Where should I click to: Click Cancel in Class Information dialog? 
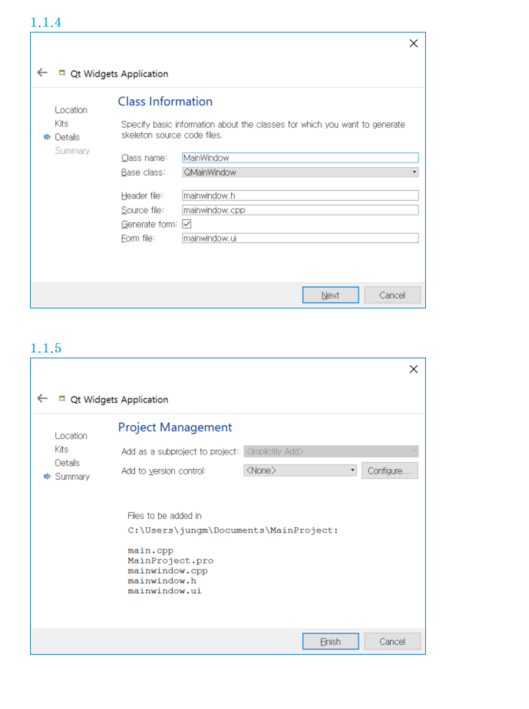pos(392,295)
